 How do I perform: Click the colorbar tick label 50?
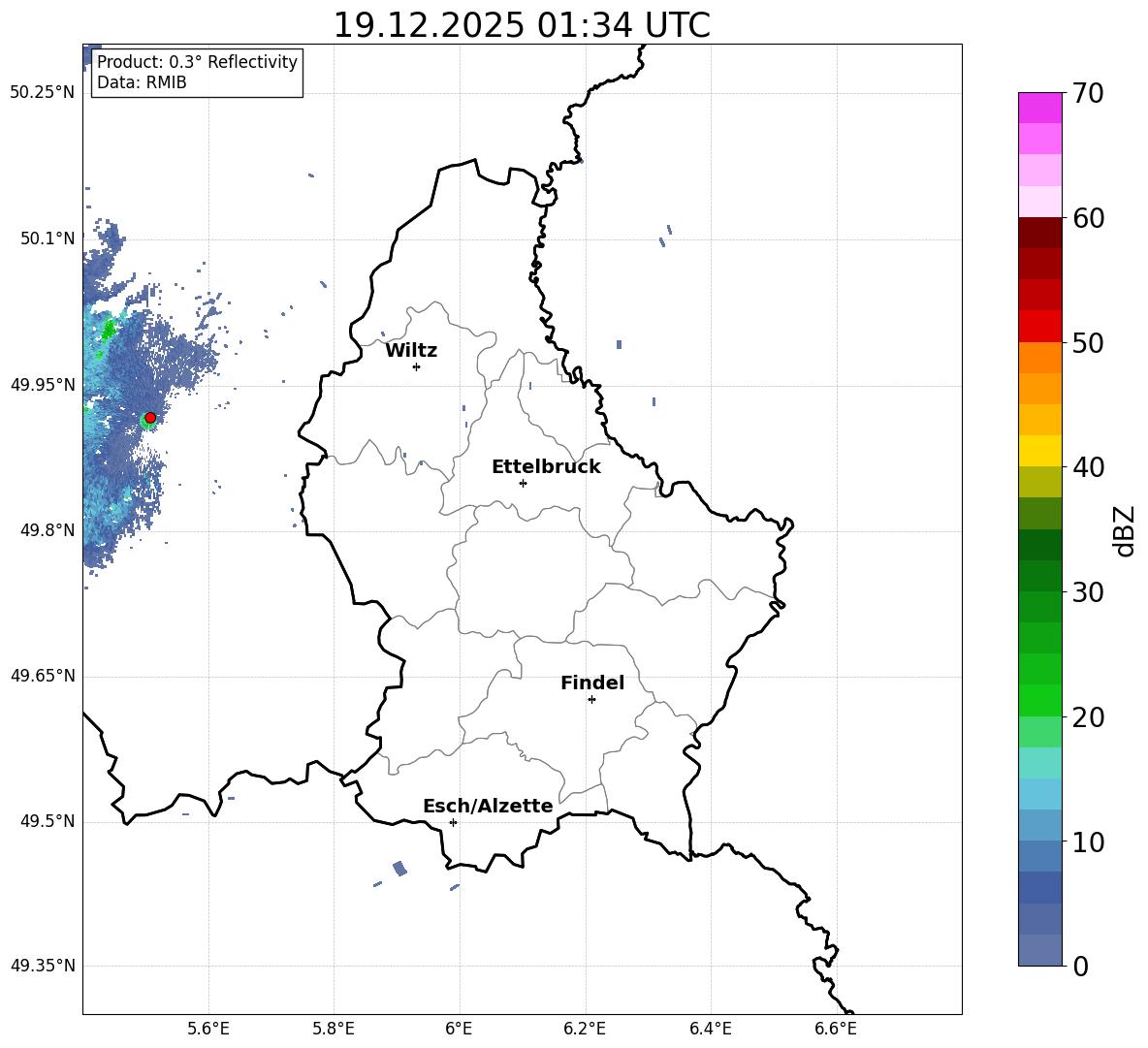1088,343
